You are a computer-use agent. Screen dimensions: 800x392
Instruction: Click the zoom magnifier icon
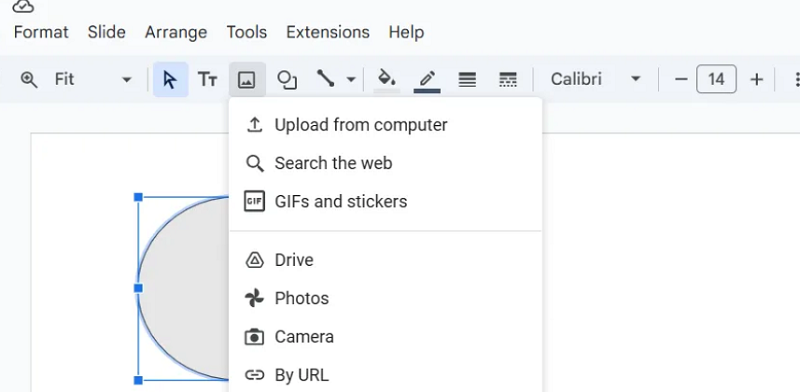tap(29, 80)
